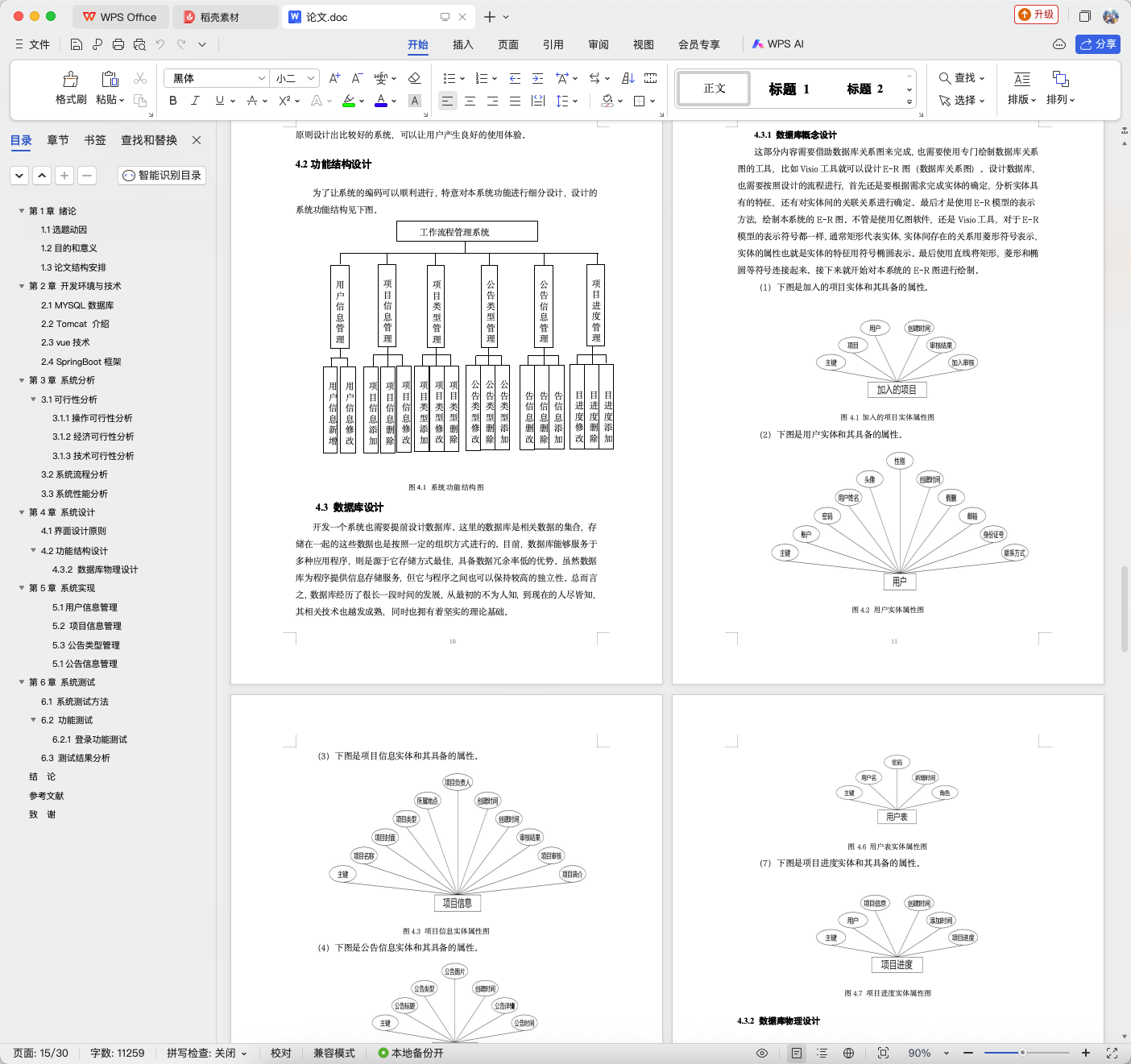
Task: Switch to the 插入 ribbon tab
Action: 463,44
